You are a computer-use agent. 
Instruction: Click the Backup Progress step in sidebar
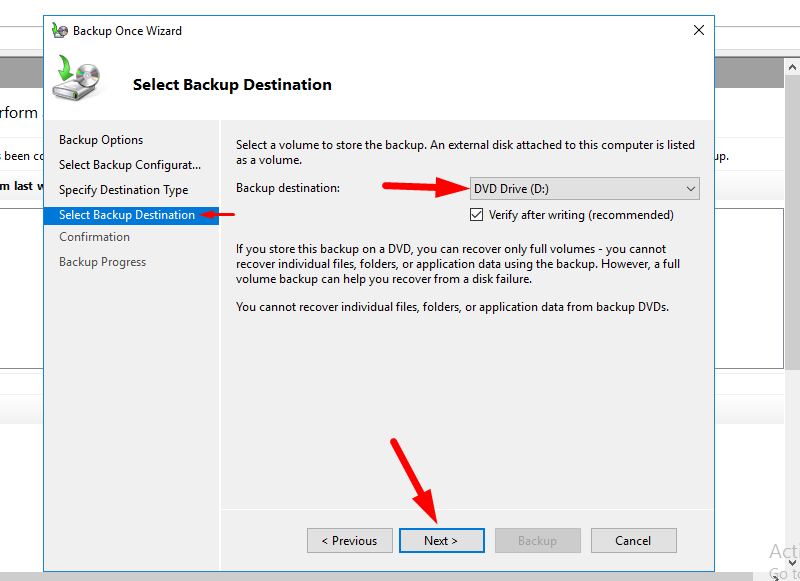pyautogui.click(x=102, y=262)
